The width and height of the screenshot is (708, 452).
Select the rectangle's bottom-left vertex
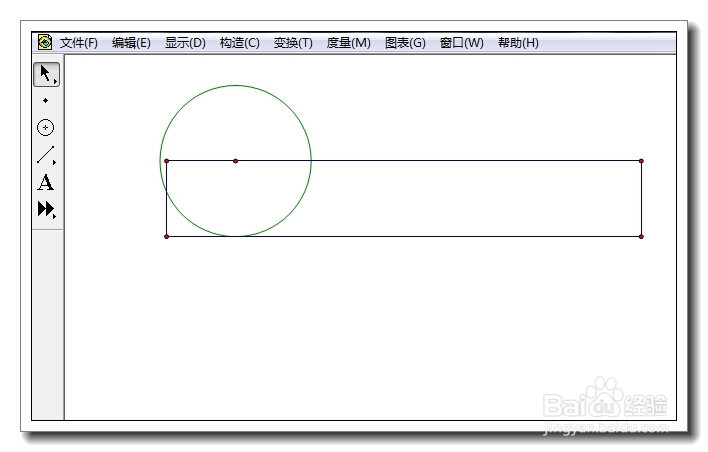167,236
